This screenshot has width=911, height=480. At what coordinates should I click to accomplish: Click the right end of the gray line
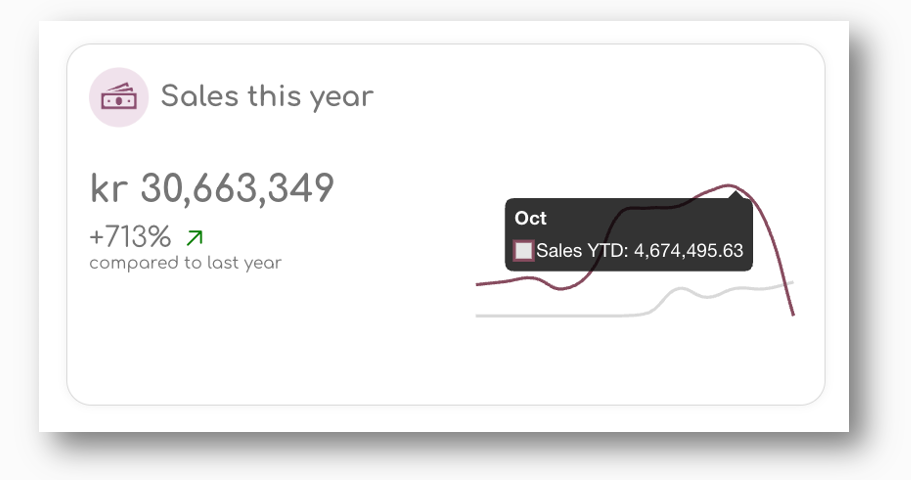coord(791,282)
